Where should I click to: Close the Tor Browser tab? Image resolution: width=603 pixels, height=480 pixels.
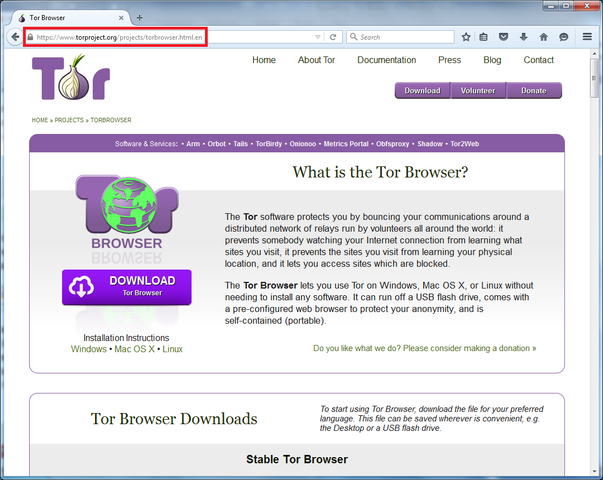[121, 18]
